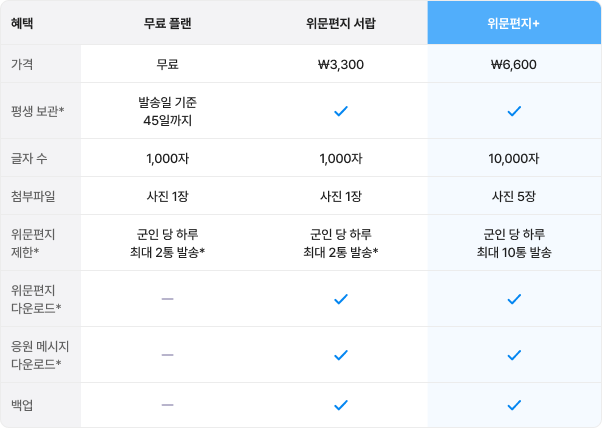This screenshot has width=602, height=428.
Task: Click the dash for 백업 under 무료 플랜
Action: (167, 405)
